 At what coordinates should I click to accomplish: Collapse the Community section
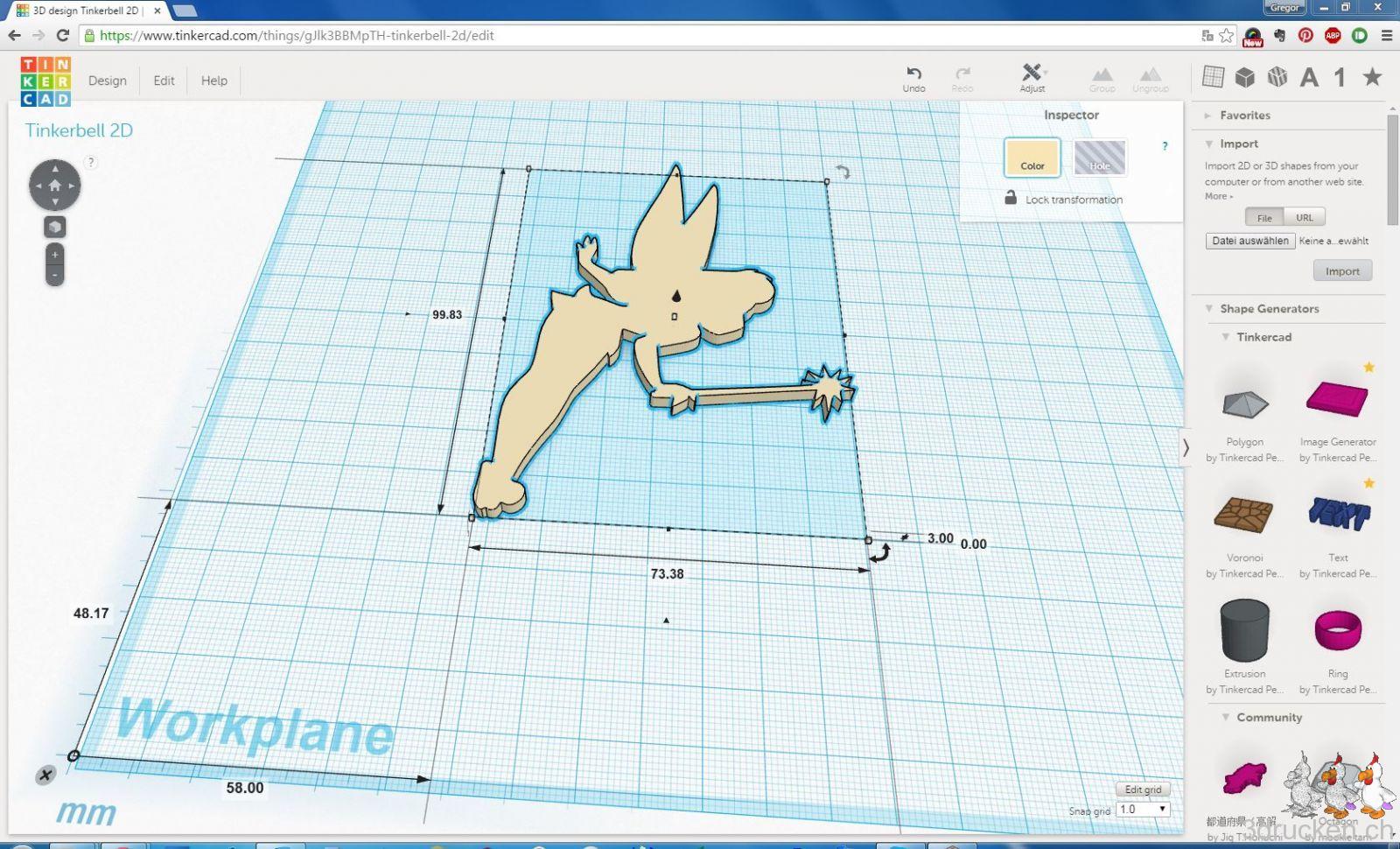1225,717
